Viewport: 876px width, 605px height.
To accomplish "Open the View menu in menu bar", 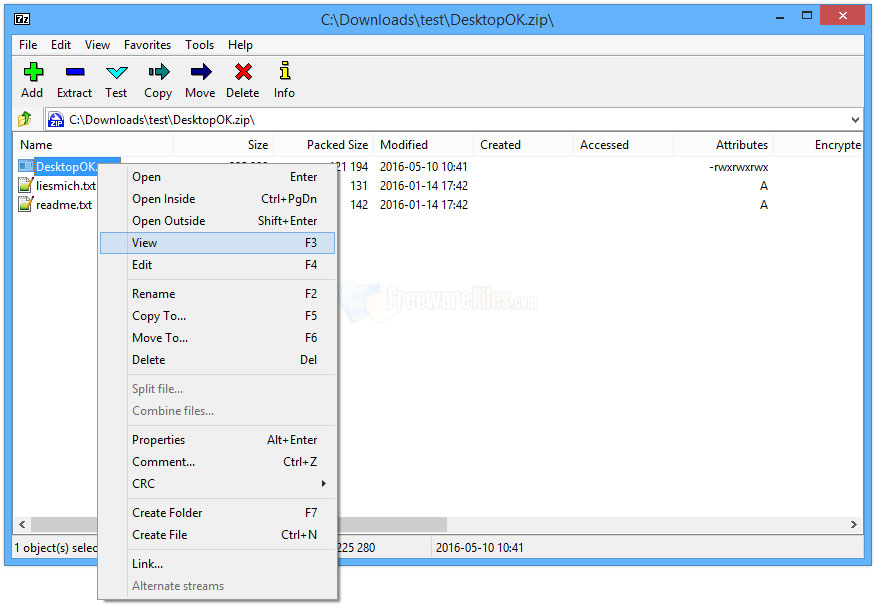I will (x=97, y=45).
